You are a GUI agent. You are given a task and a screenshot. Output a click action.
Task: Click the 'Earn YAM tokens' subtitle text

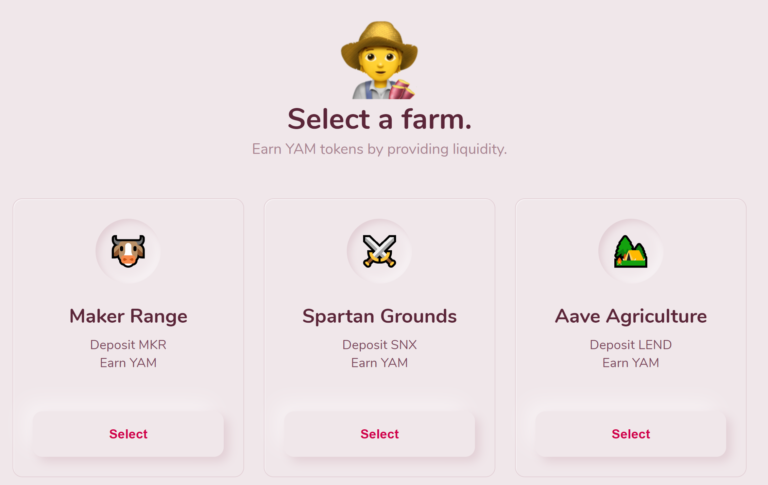coord(379,149)
